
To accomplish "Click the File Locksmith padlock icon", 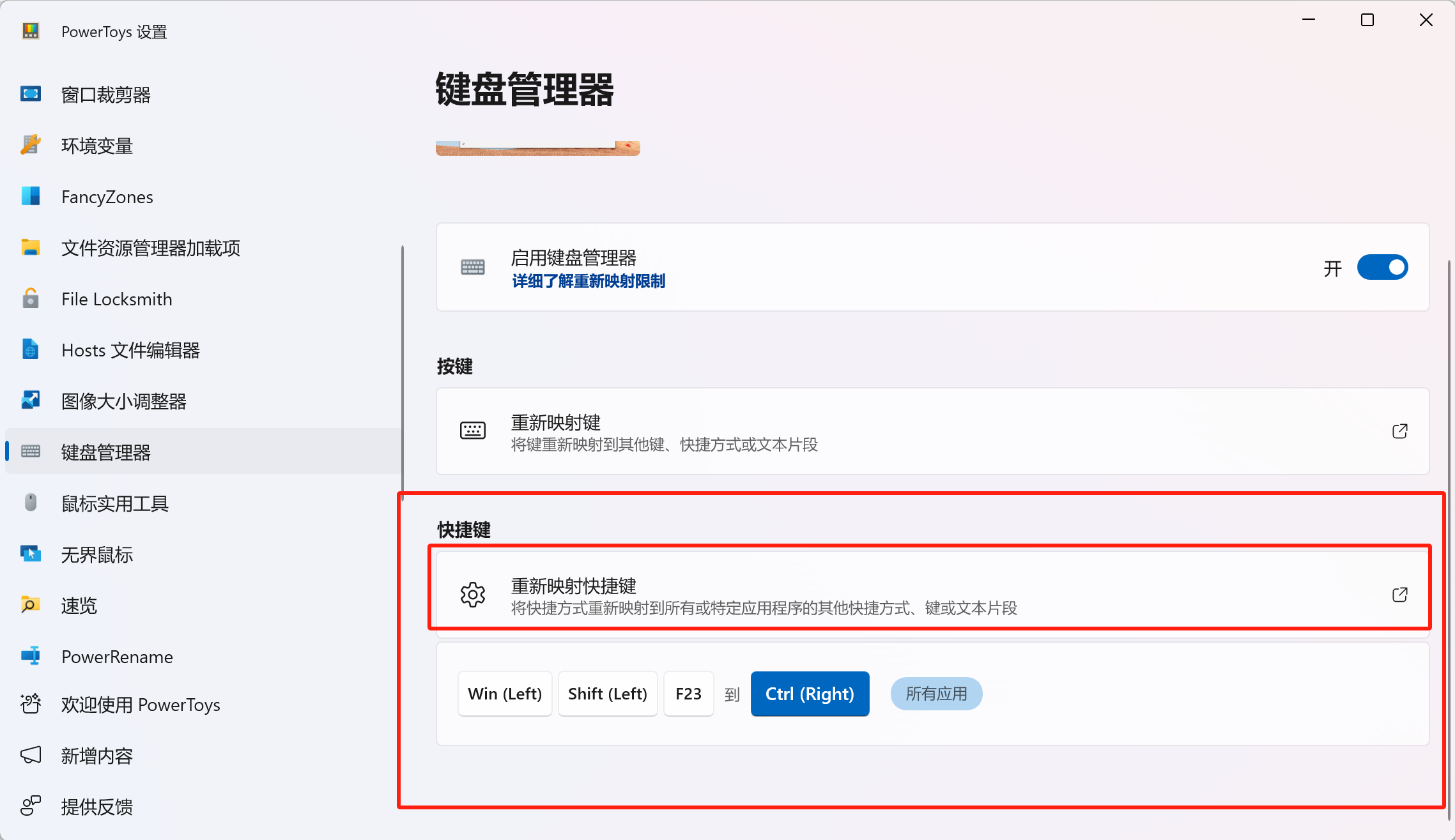I will coord(31,298).
